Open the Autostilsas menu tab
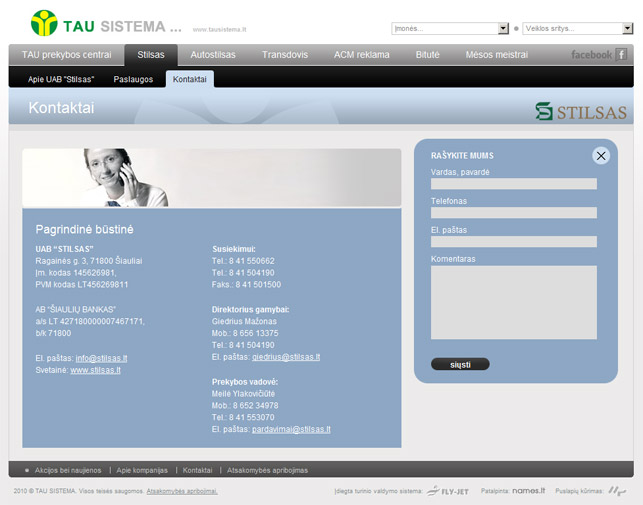 coord(213,55)
